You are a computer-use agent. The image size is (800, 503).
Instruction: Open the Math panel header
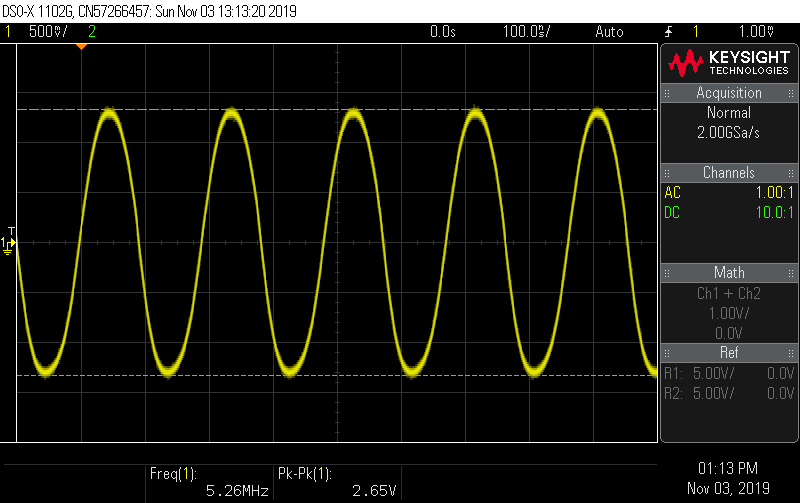[729, 273]
